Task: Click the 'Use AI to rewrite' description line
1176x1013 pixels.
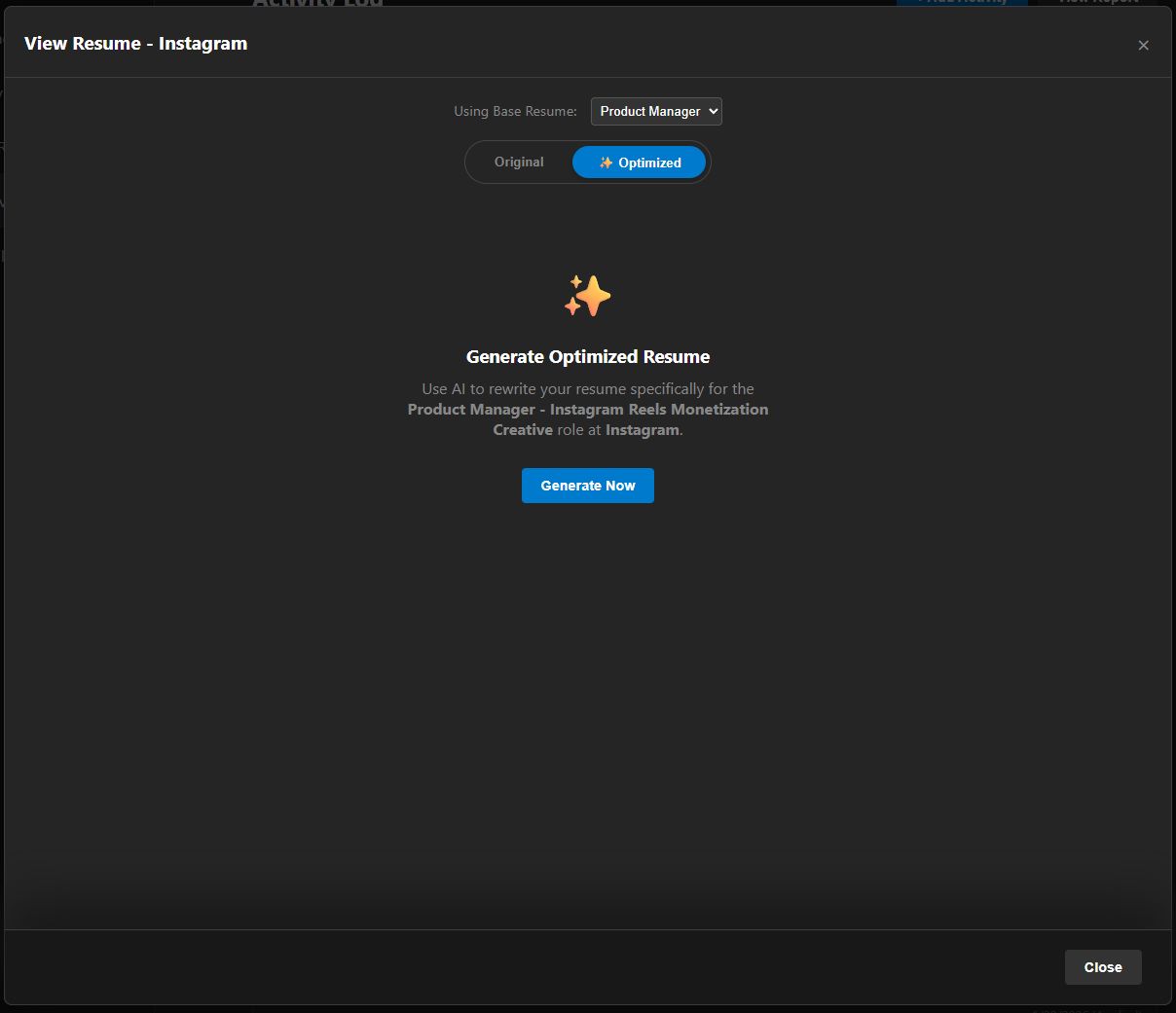Action: pos(588,389)
